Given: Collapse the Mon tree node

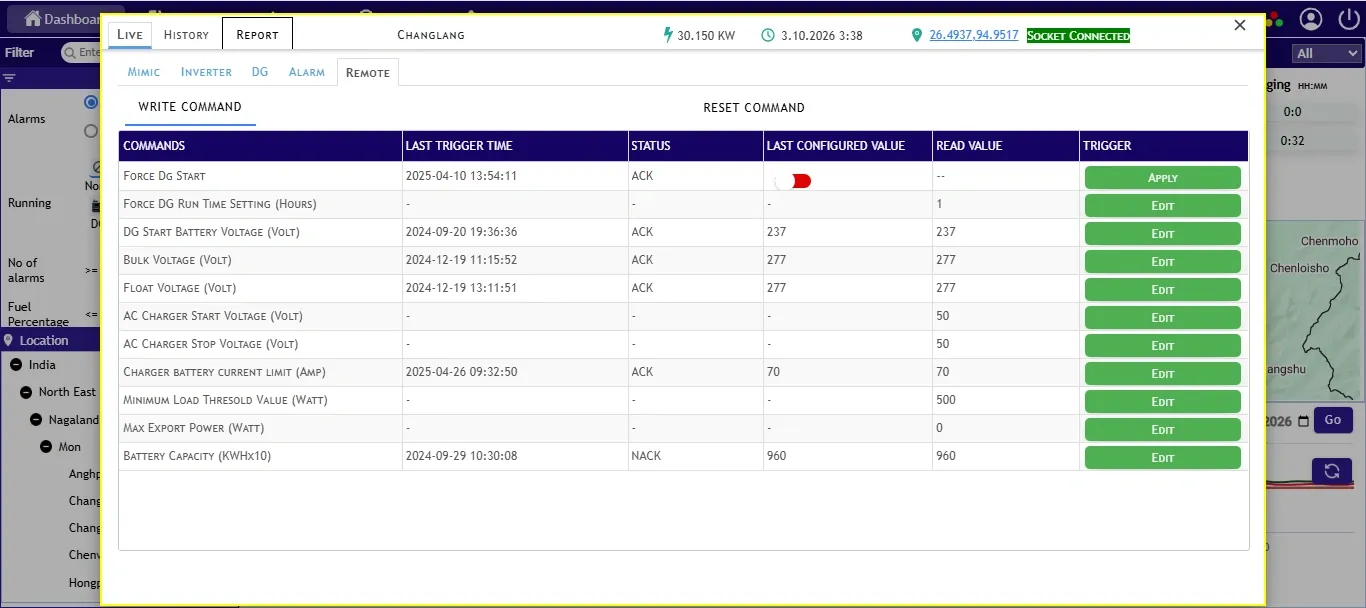Looking at the screenshot, I should pos(46,447).
